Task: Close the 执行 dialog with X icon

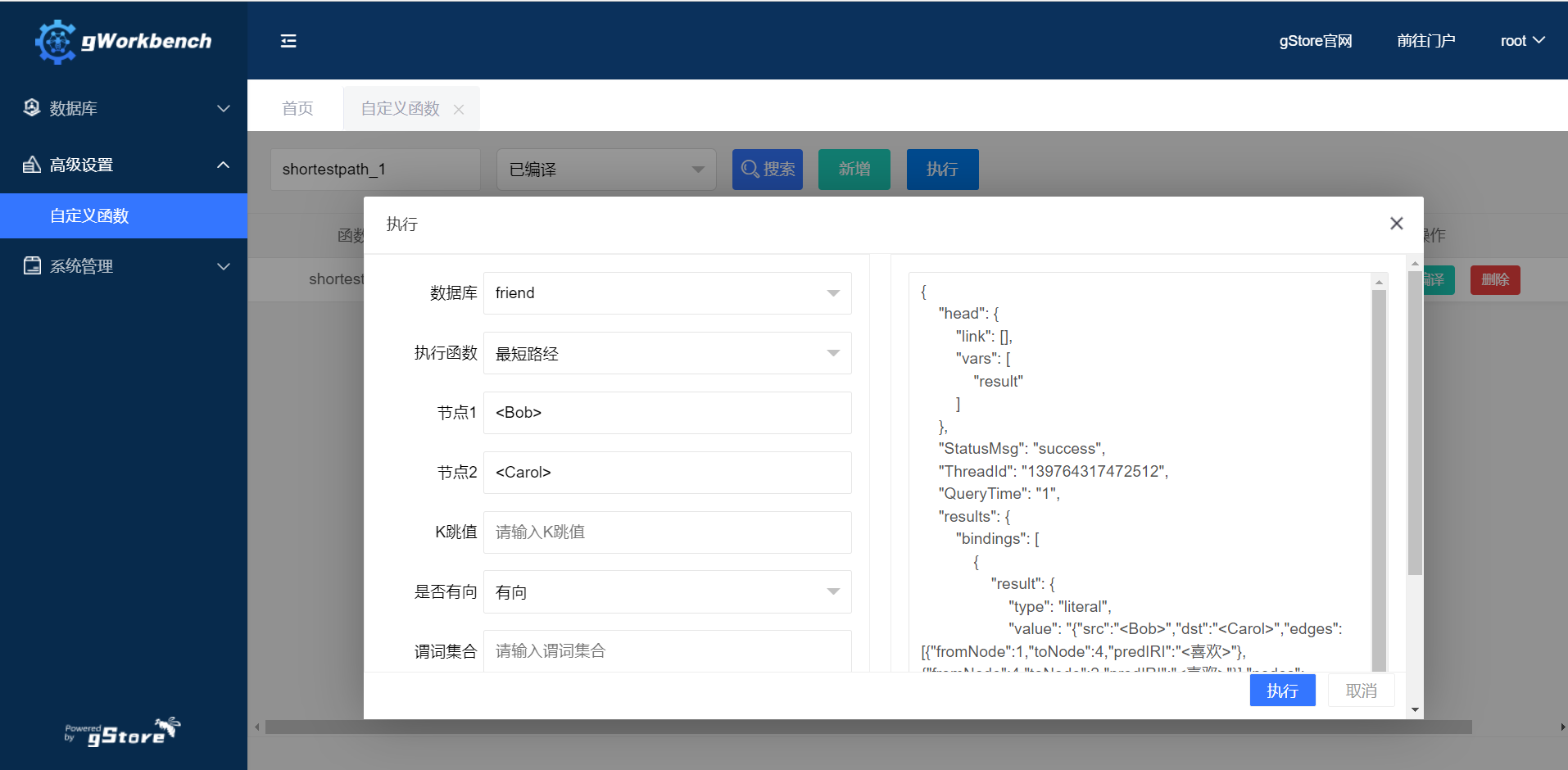Action: [x=1397, y=224]
